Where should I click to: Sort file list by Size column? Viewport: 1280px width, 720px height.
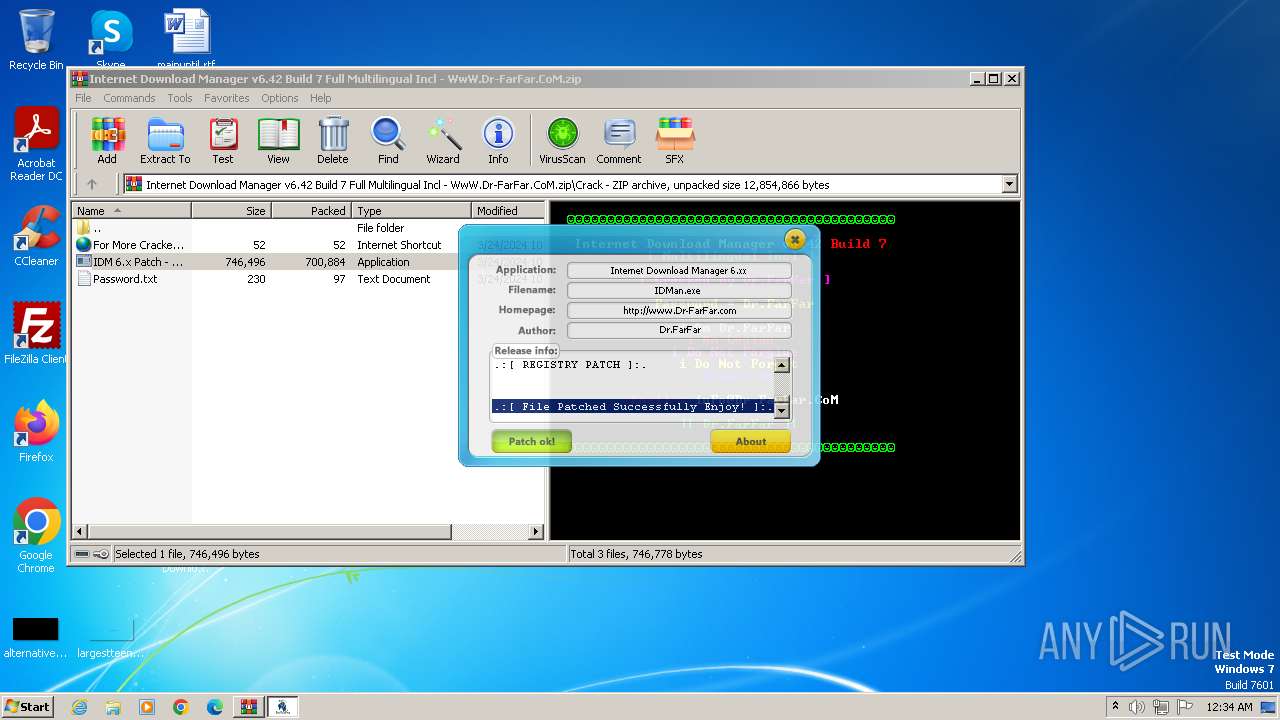click(x=231, y=211)
